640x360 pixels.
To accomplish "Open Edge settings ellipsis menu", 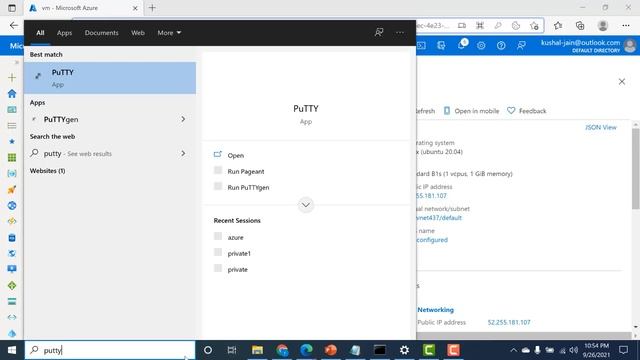I will (626, 25).
